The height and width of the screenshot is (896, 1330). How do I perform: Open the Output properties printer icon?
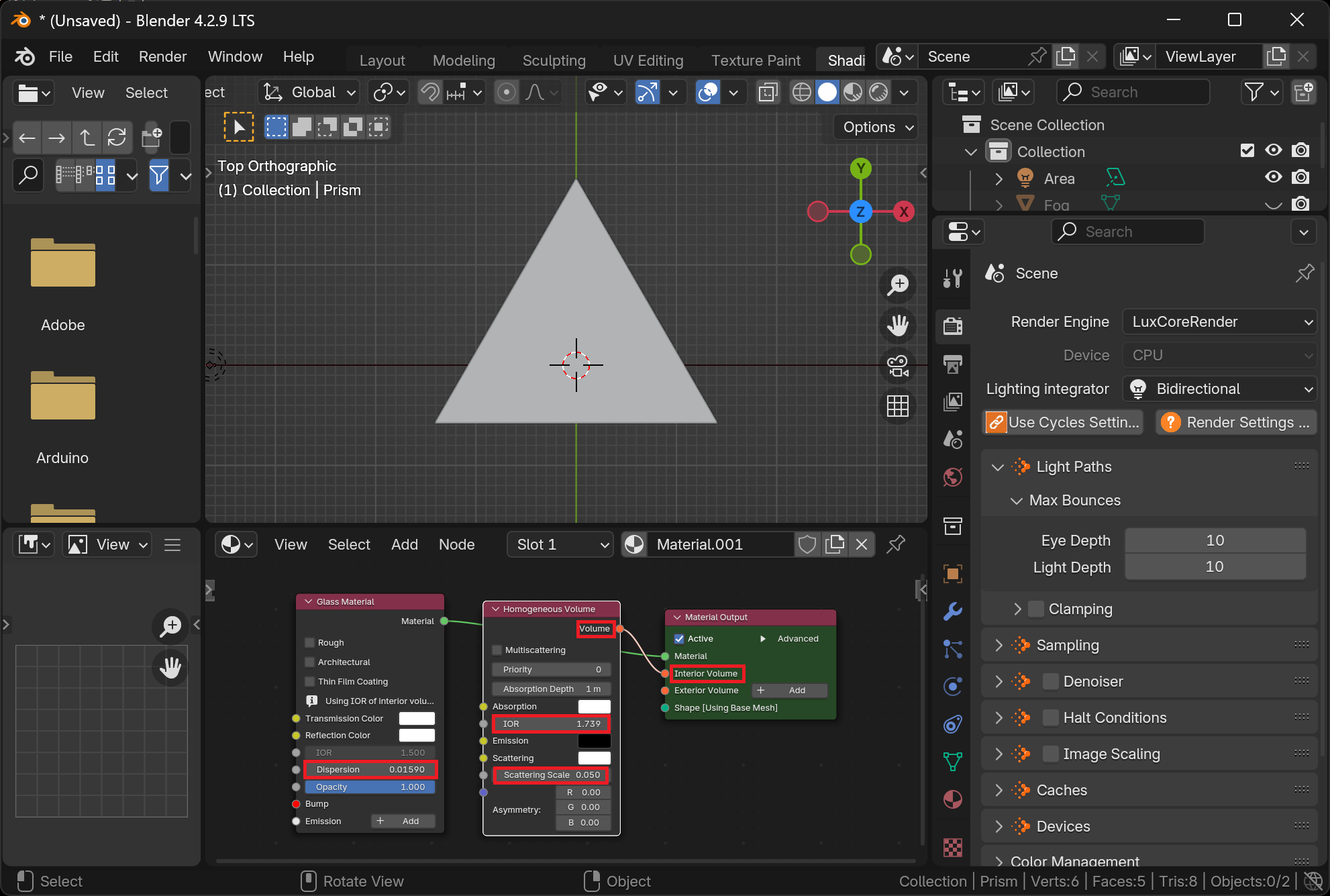point(952,364)
